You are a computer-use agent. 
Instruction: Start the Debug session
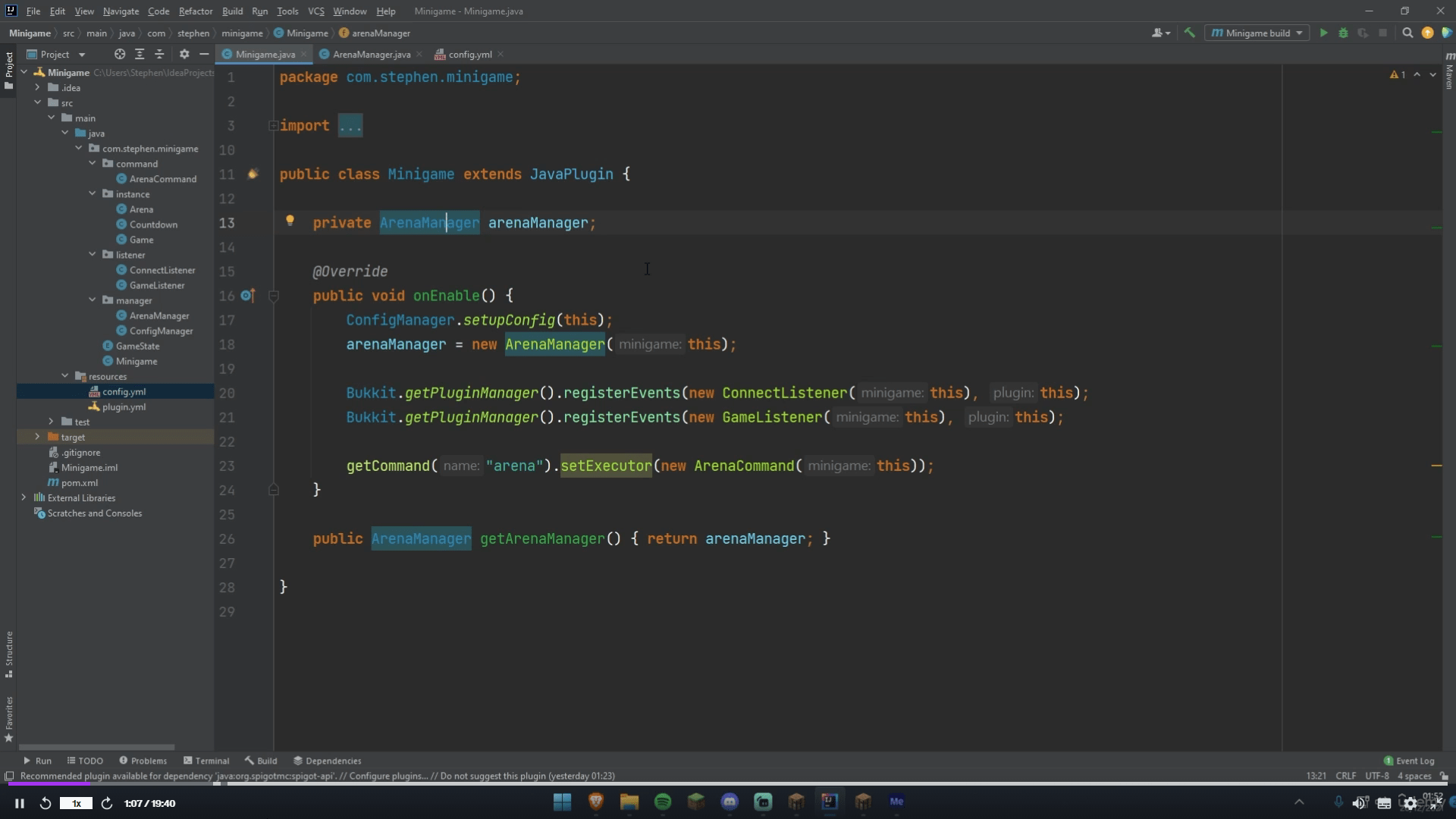(x=1344, y=33)
